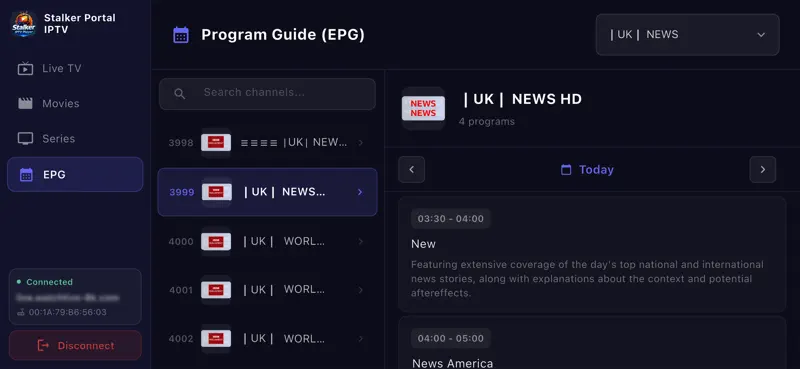The width and height of the screenshot is (800, 369).
Task: Click the News America program title
Action: tap(453, 363)
